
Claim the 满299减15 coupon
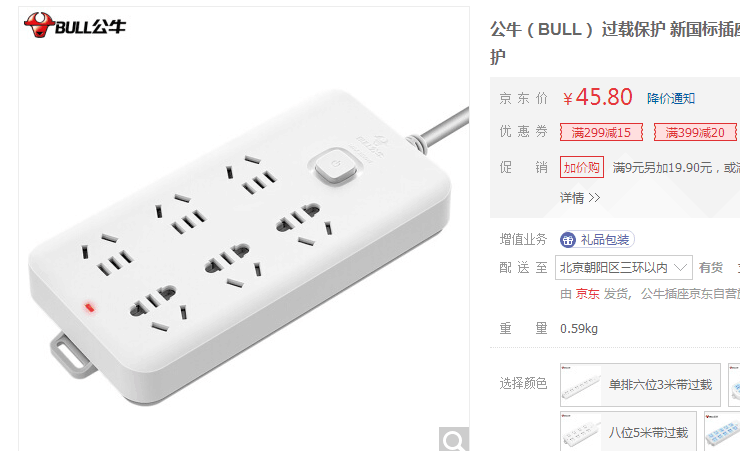[x=601, y=133]
